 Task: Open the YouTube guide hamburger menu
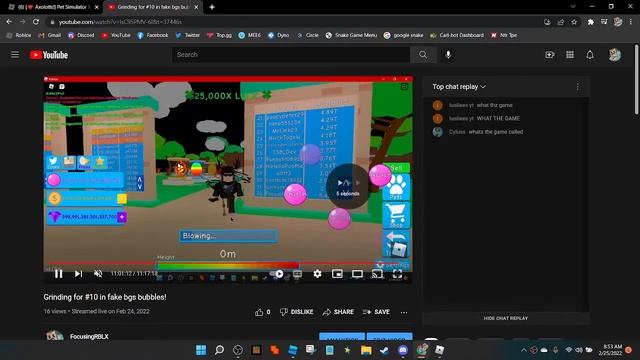coord(15,55)
